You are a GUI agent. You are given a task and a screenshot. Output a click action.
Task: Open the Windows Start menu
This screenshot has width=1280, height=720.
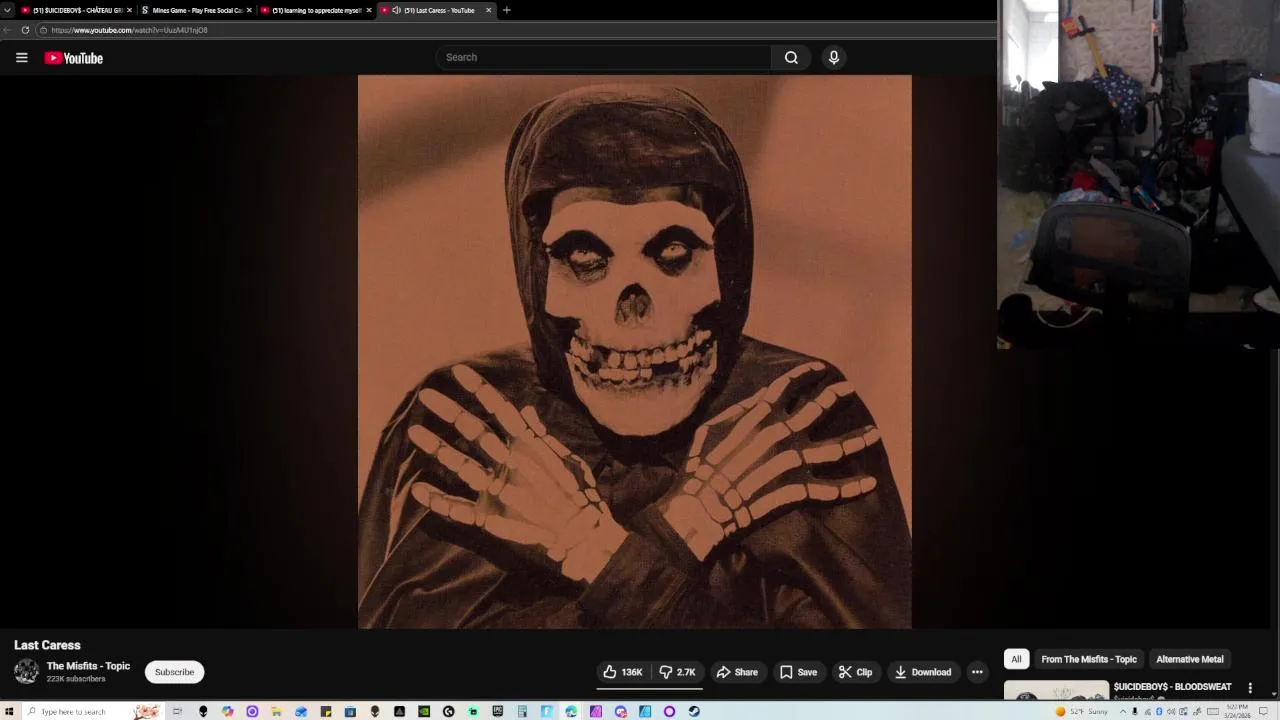pyautogui.click(x=8, y=711)
